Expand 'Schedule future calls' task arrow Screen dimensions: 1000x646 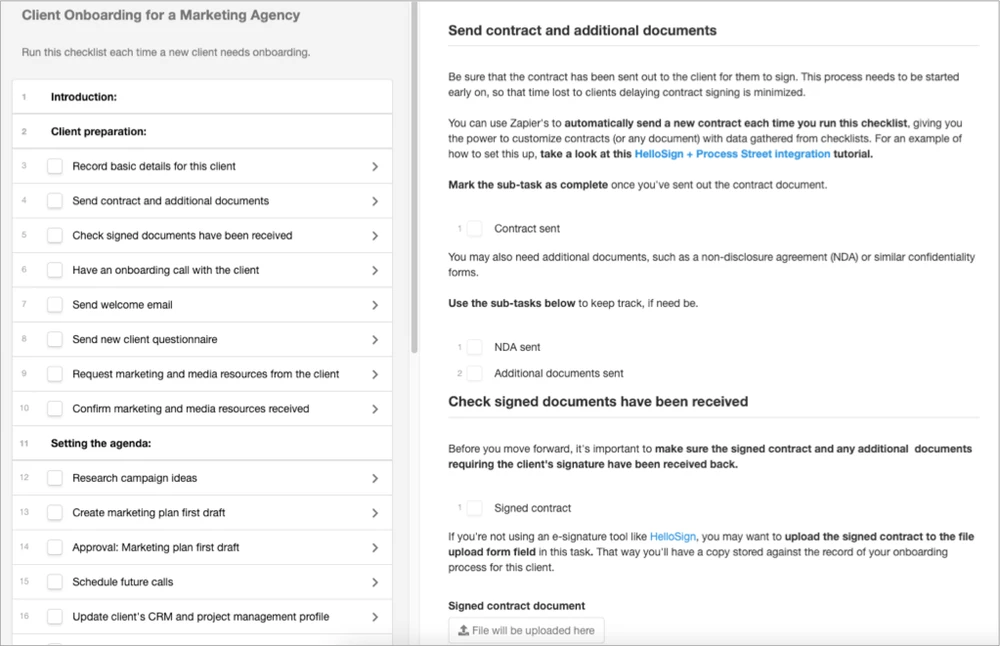(375, 582)
